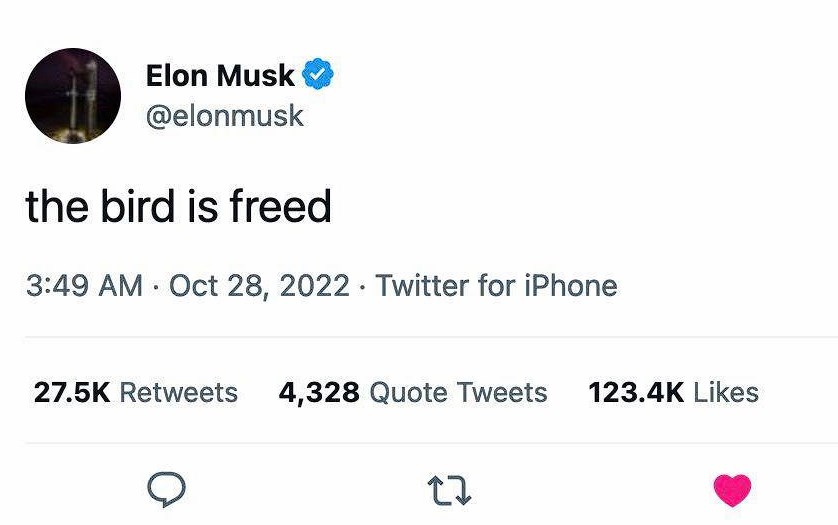
Task: Click the 4,328 quote count number
Action: click(x=319, y=392)
